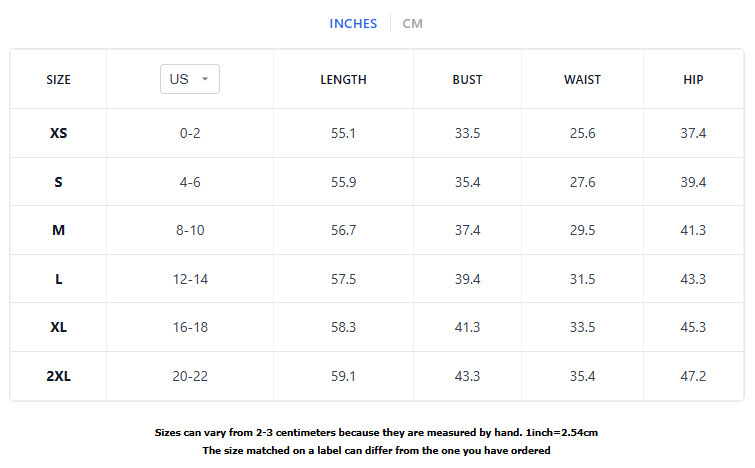Switch to the CM unit tab

412,24
